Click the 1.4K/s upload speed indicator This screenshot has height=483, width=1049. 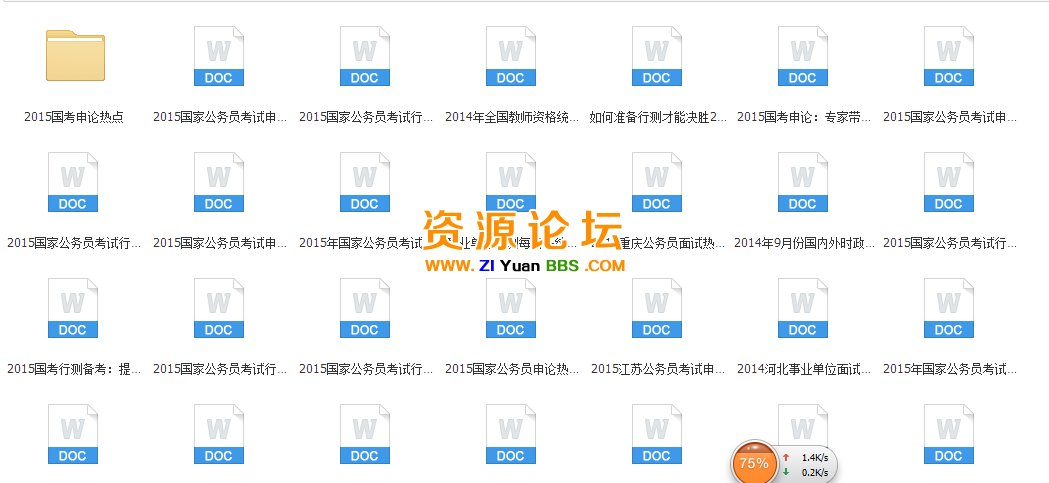(x=807, y=458)
